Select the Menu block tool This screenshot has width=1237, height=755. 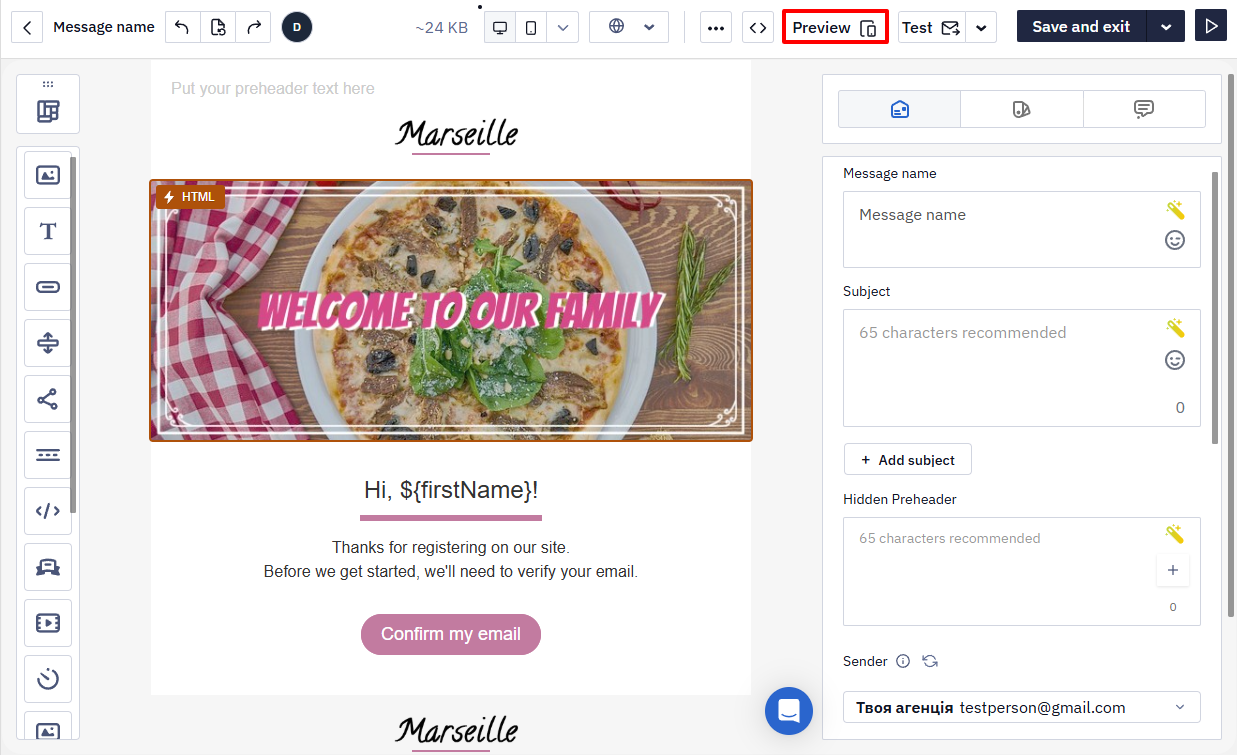(48, 456)
